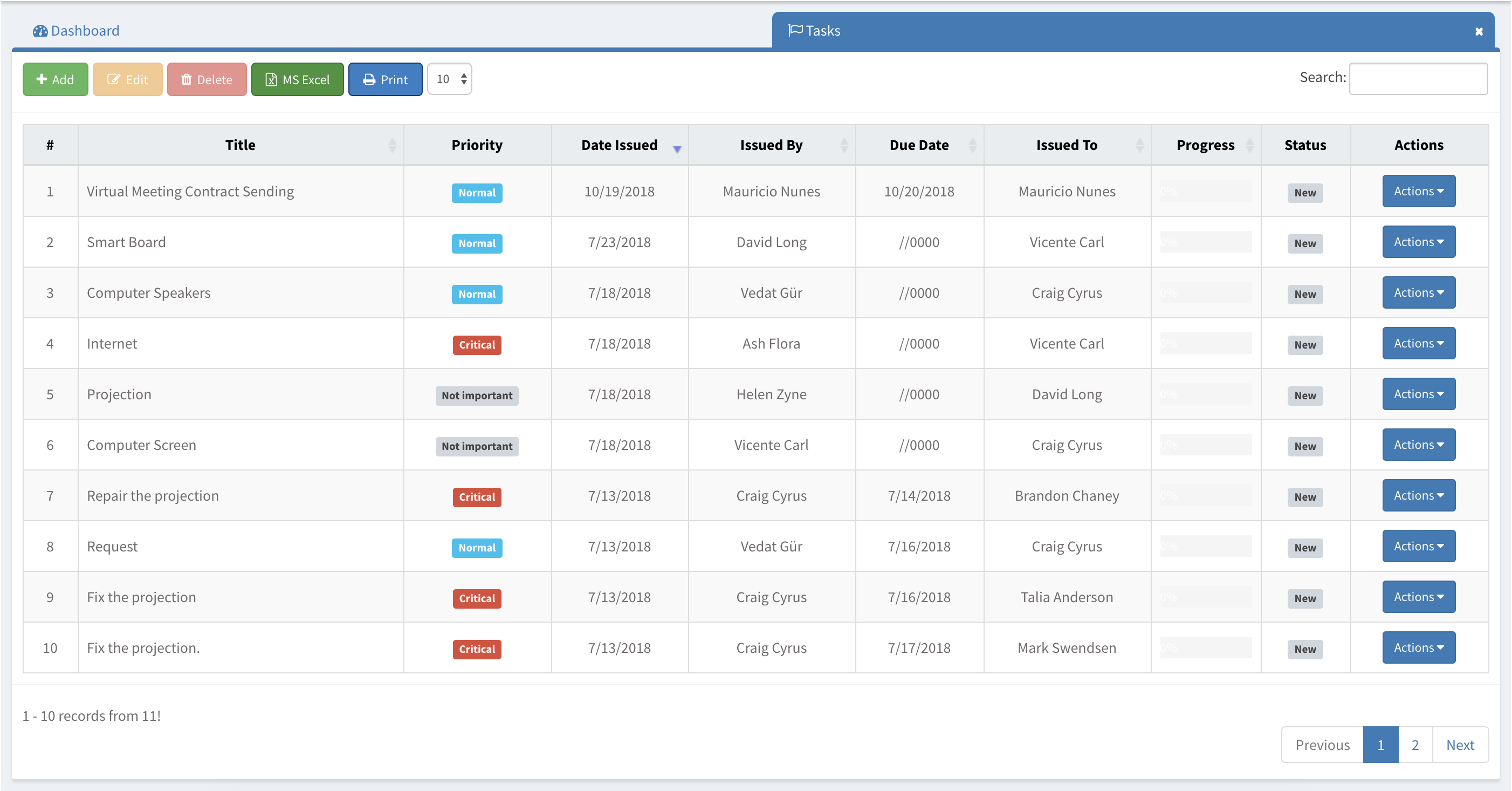This screenshot has height=791, width=1512.
Task: Click the Print button
Action: (385, 79)
